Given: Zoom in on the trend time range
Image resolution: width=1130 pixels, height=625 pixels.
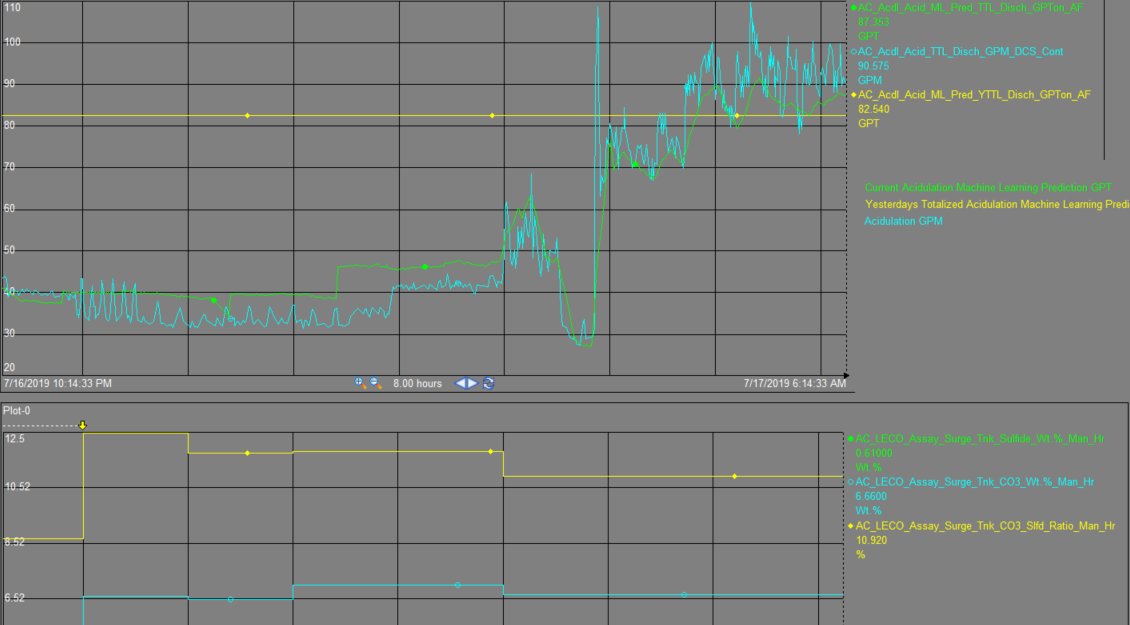Looking at the screenshot, I should (360, 384).
